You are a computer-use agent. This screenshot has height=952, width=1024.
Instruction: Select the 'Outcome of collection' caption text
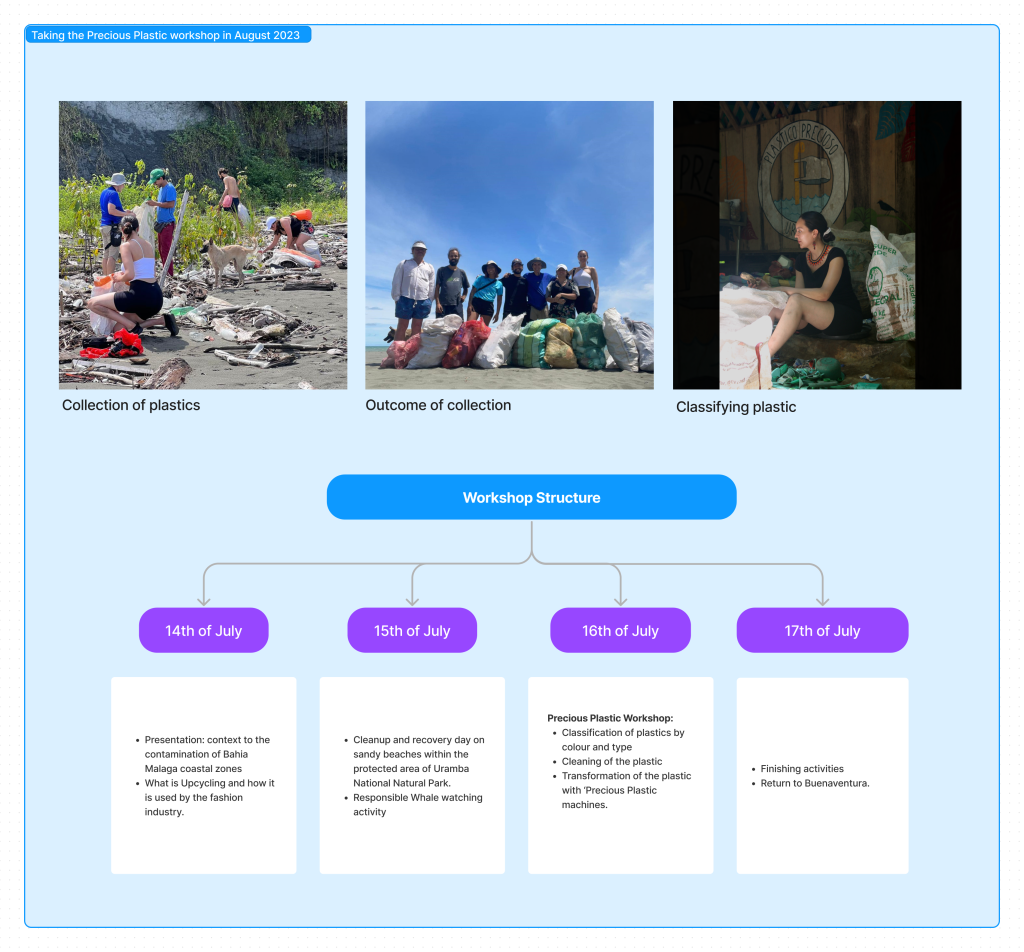438,405
